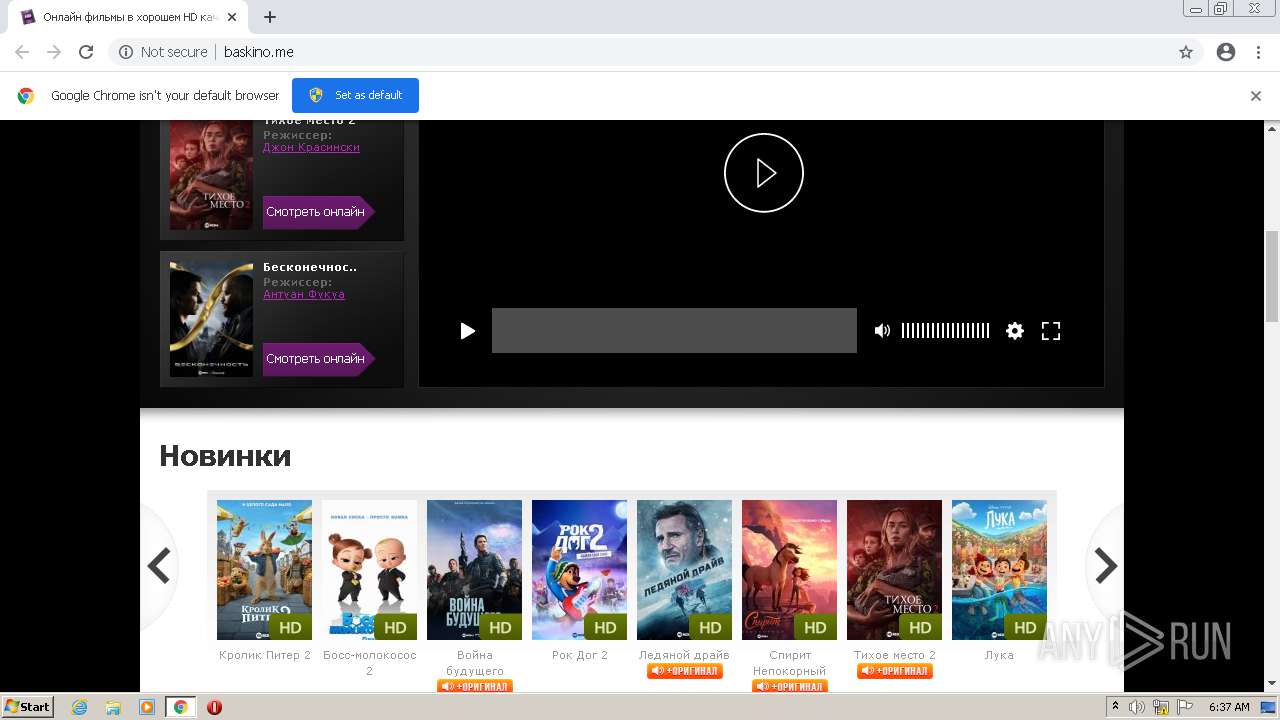Click the +ОРИГИНАЛ badge under Война будущего
Image resolution: width=1280 pixels, height=720 pixels.
pos(475,686)
